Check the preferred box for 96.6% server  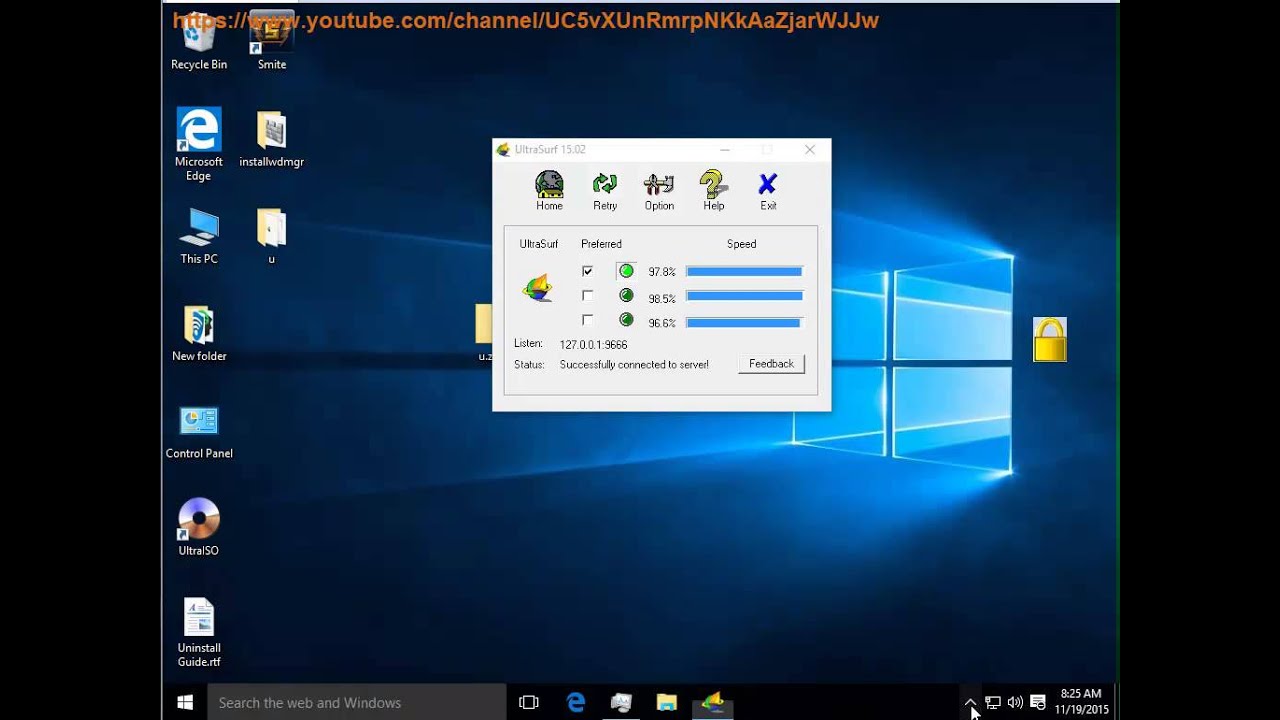click(x=587, y=320)
